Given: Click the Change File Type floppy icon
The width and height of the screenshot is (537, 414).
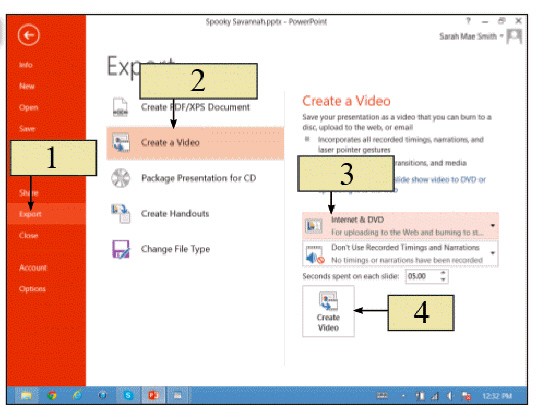Looking at the screenshot, I should (x=121, y=249).
